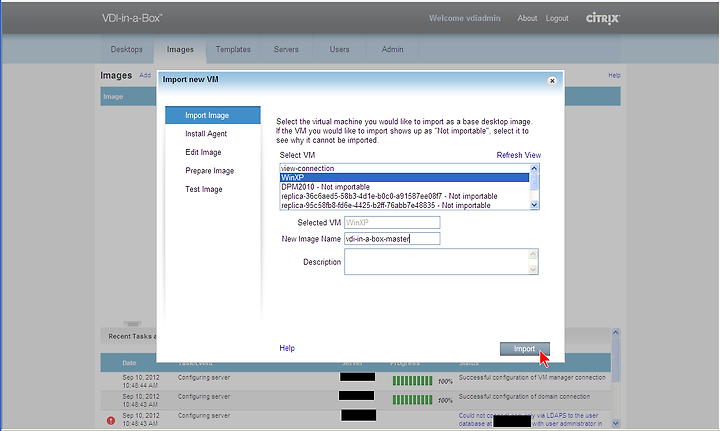Open the Templates tab
720x431 pixels.
(x=233, y=49)
